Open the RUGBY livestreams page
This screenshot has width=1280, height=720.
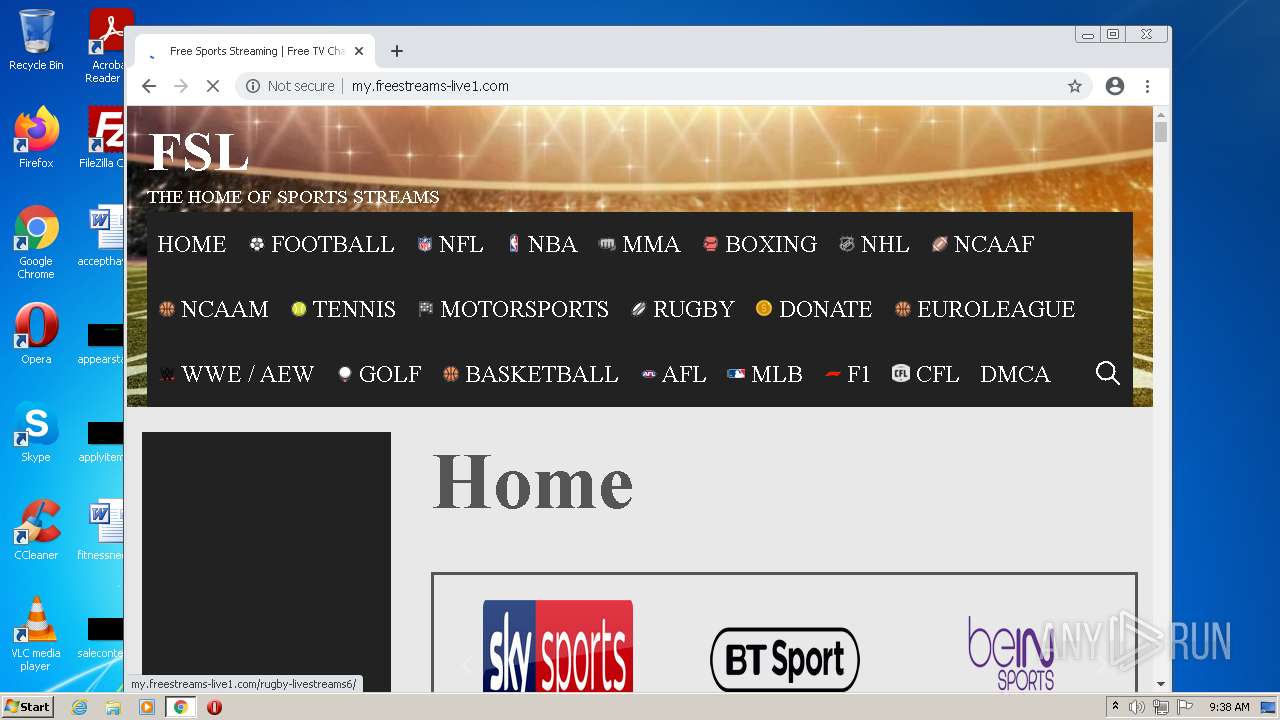(683, 309)
